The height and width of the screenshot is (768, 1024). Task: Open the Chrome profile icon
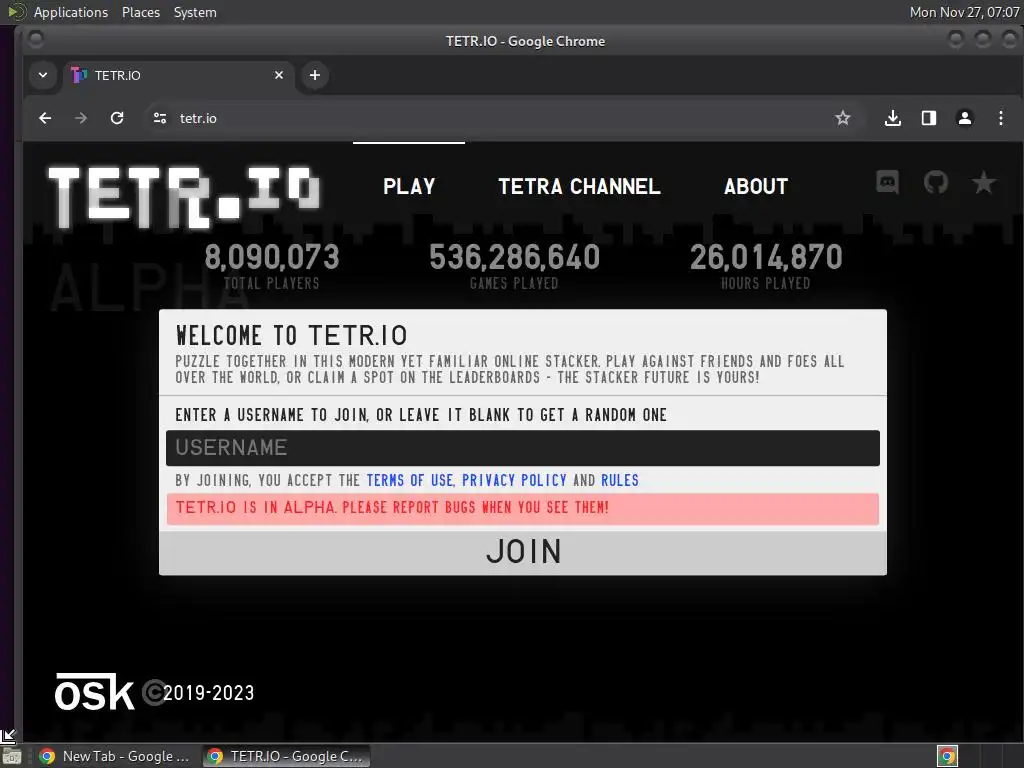[x=965, y=118]
